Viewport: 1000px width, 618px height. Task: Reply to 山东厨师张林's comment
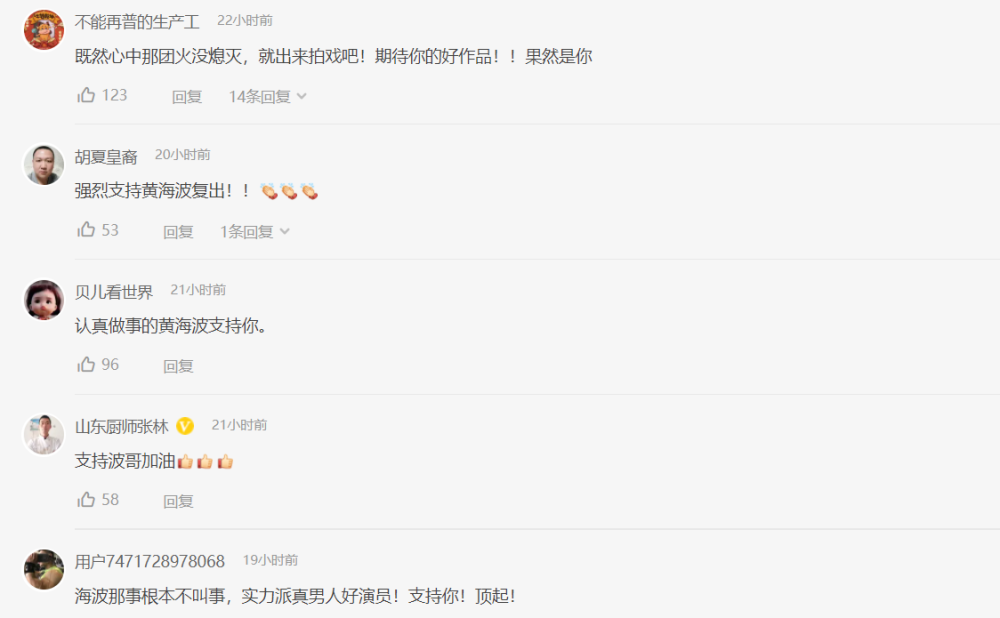click(x=178, y=501)
